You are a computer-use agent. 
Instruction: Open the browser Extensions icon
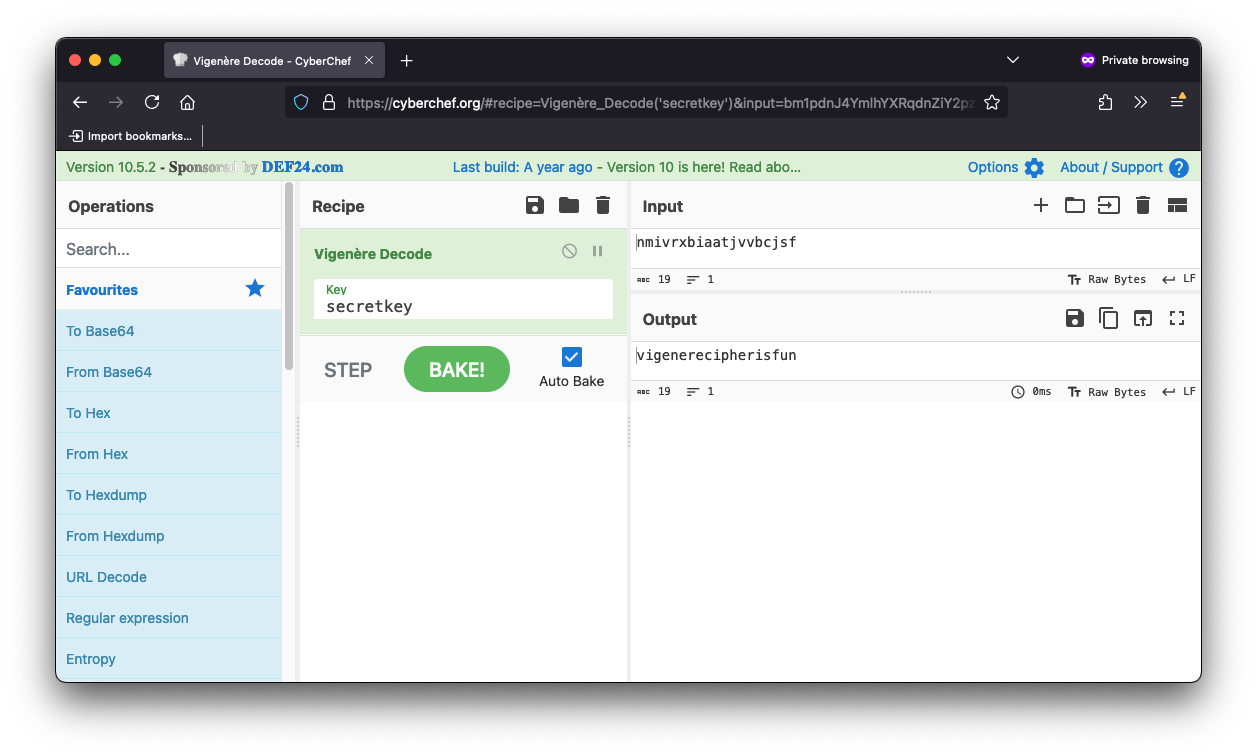pos(1105,102)
